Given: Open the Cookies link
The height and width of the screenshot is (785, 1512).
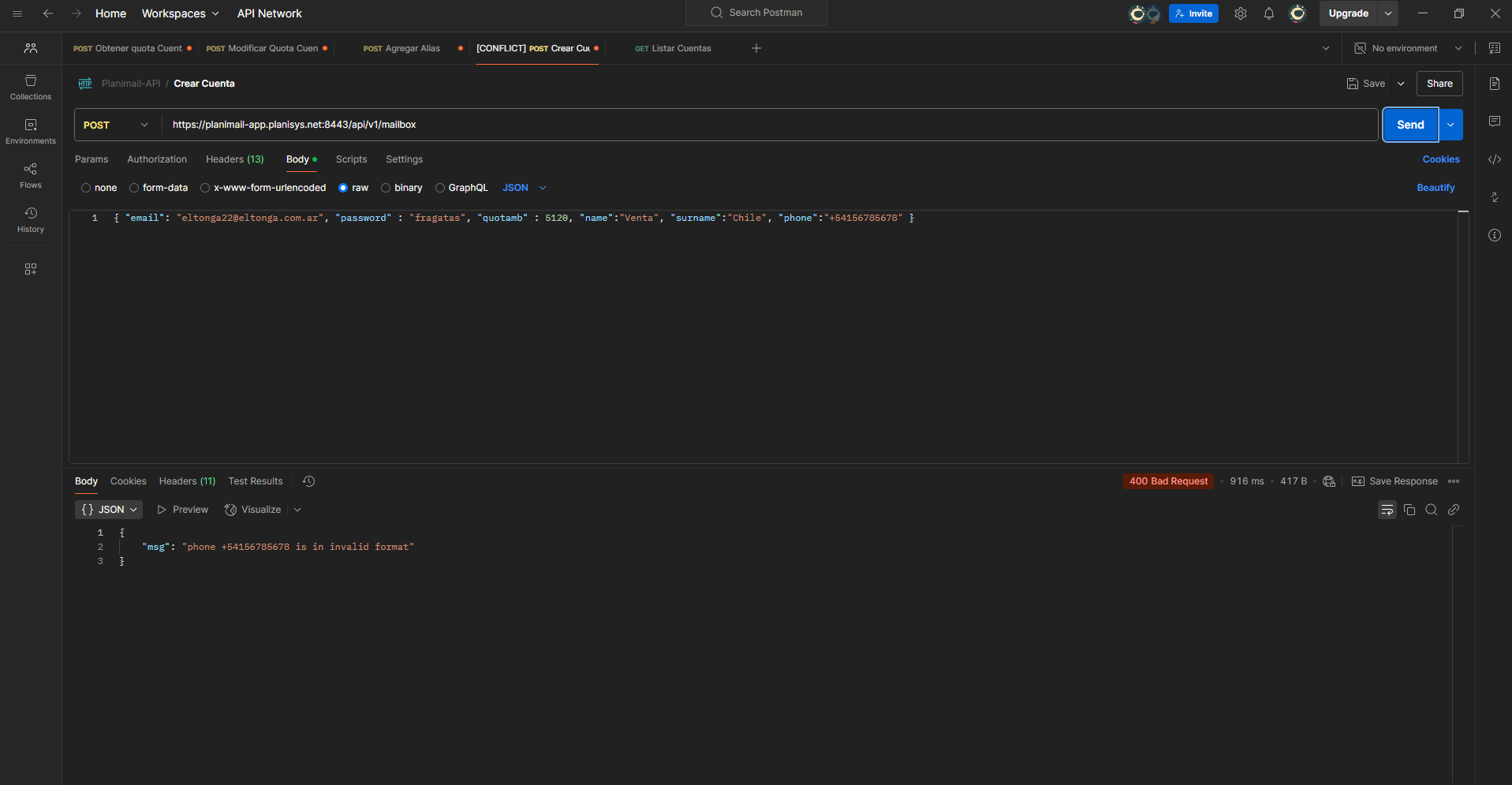Looking at the screenshot, I should click(x=1441, y=159).
